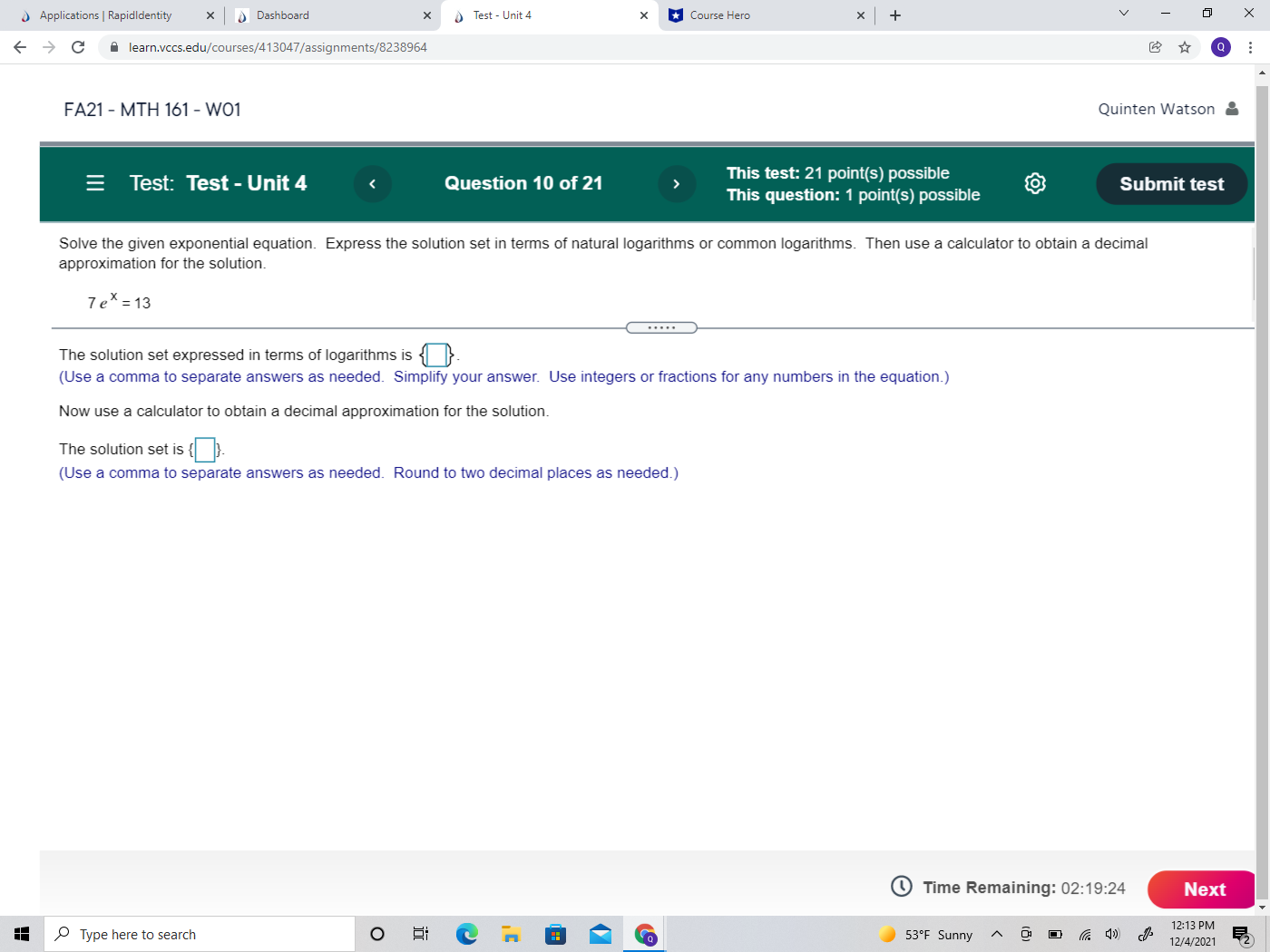Advance to next question with right arrow
This screenshot has width=1270, height=952.
(x=677, y=183)
